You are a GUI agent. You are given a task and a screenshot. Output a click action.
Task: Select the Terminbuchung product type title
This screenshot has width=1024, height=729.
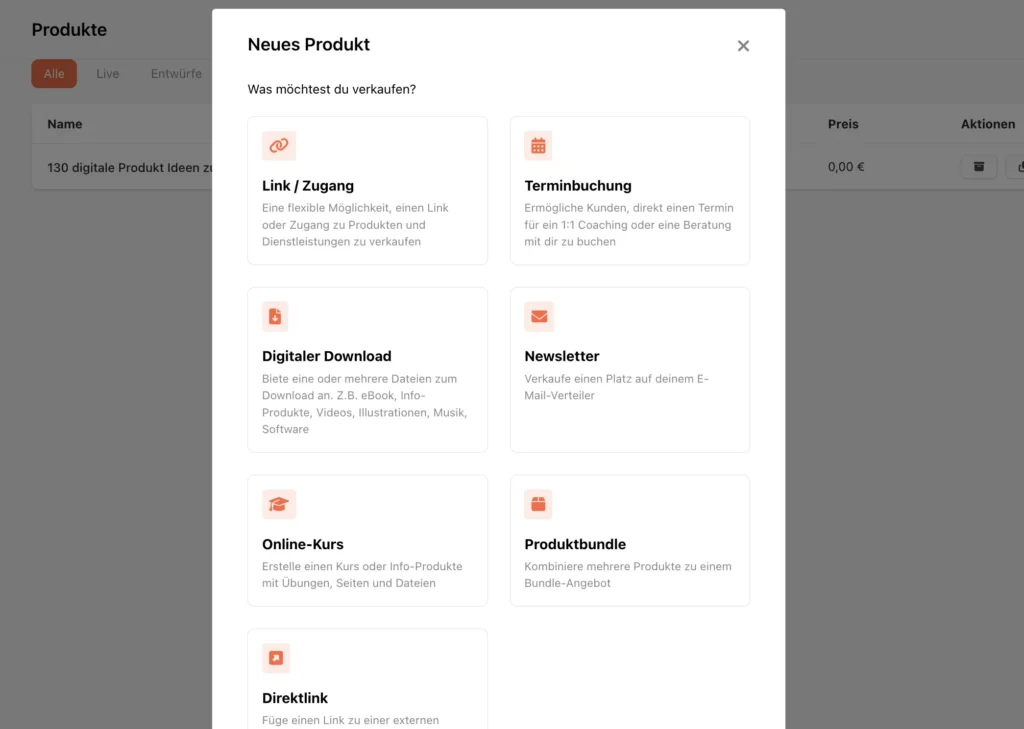tap(578, 186)
